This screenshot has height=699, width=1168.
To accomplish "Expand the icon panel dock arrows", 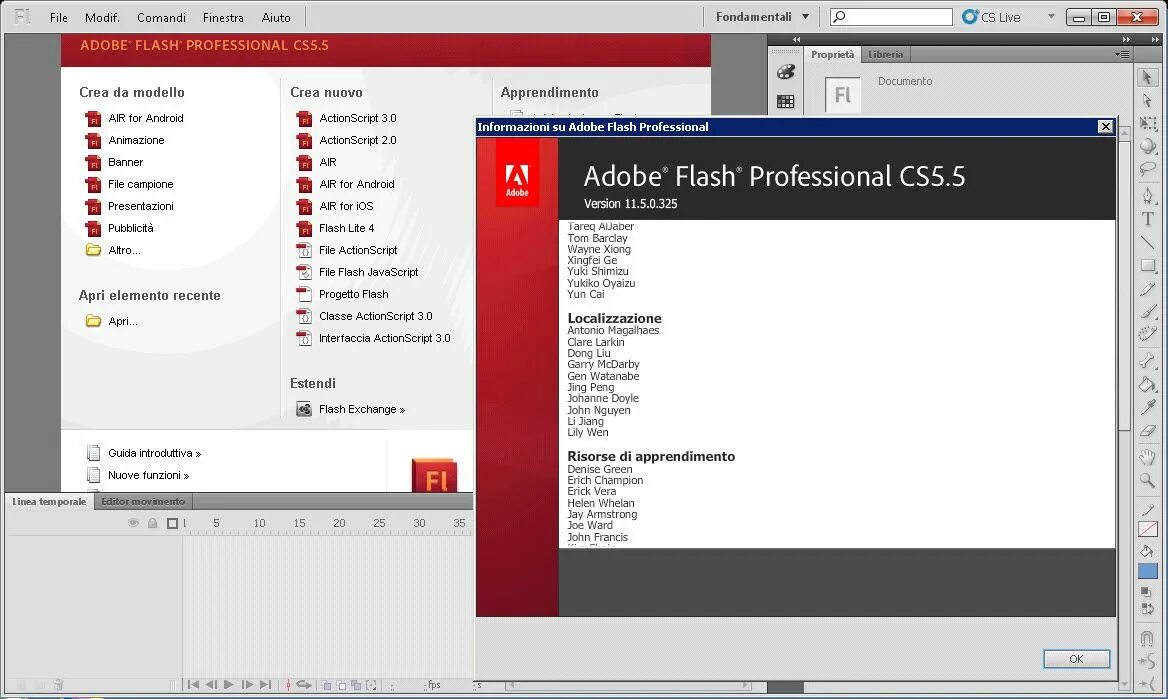I will 796,39.
